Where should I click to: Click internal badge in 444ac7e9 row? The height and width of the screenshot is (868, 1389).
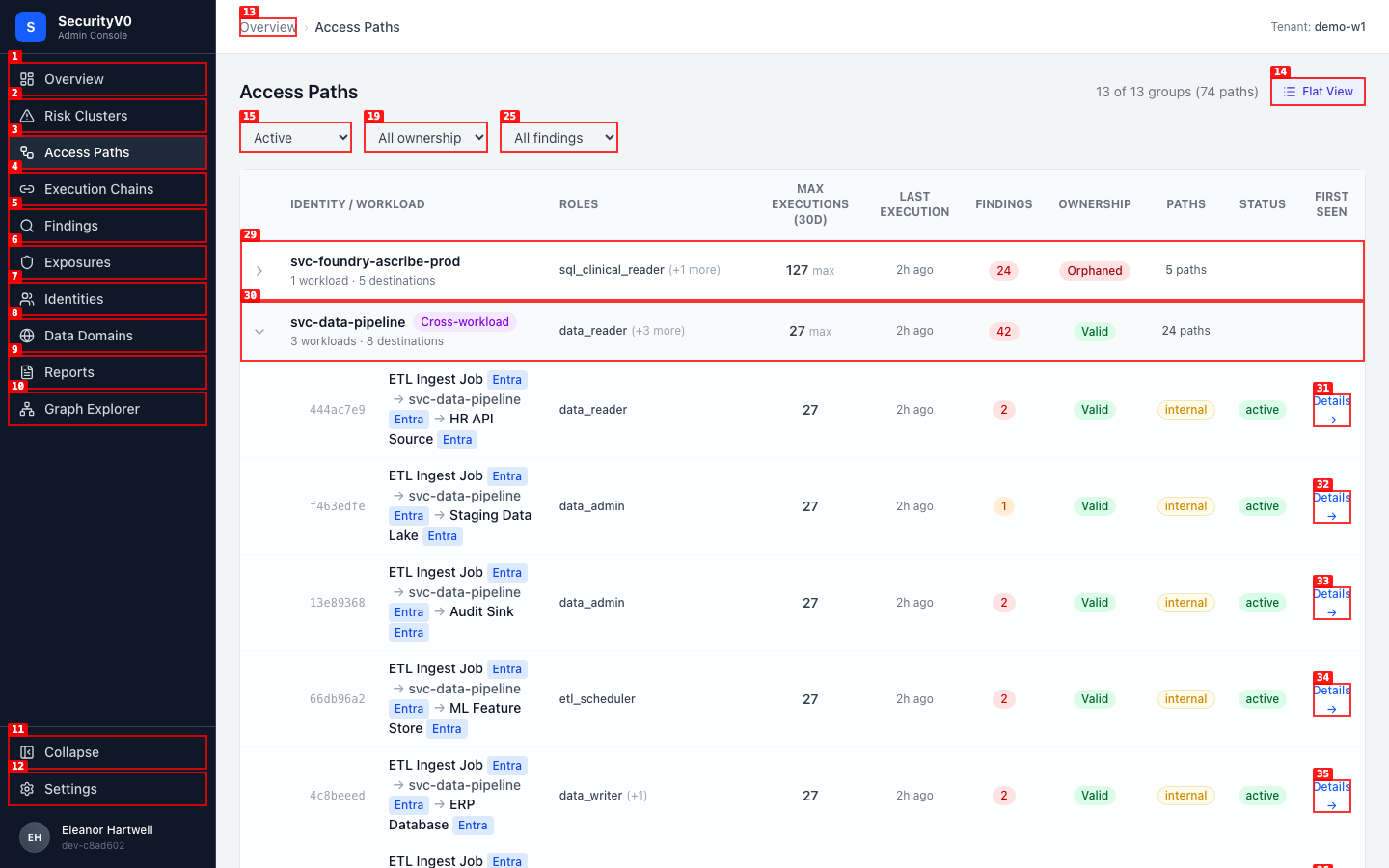coord(1185,410)
